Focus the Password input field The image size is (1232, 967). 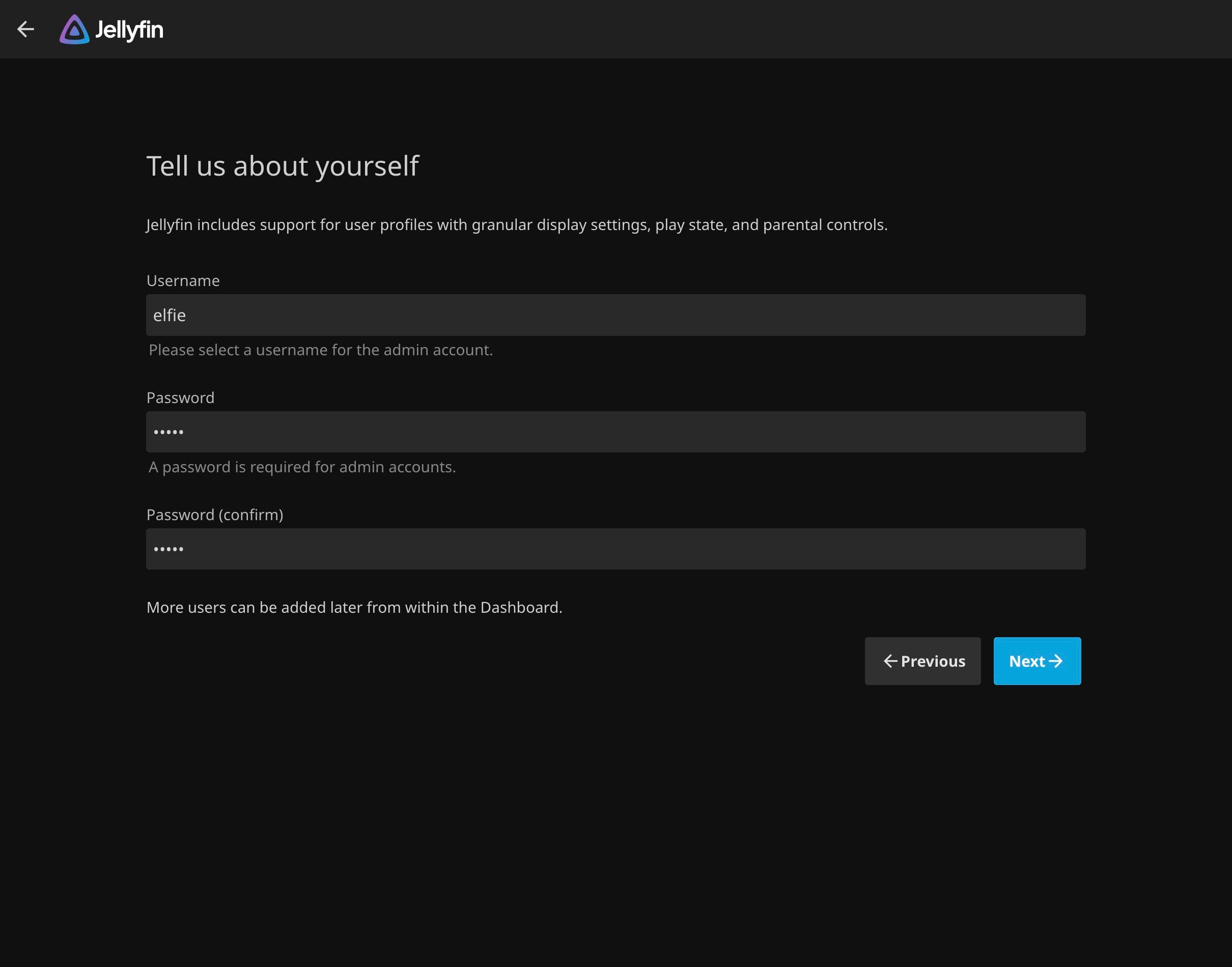pyautogui.click(x=615, y=432)
